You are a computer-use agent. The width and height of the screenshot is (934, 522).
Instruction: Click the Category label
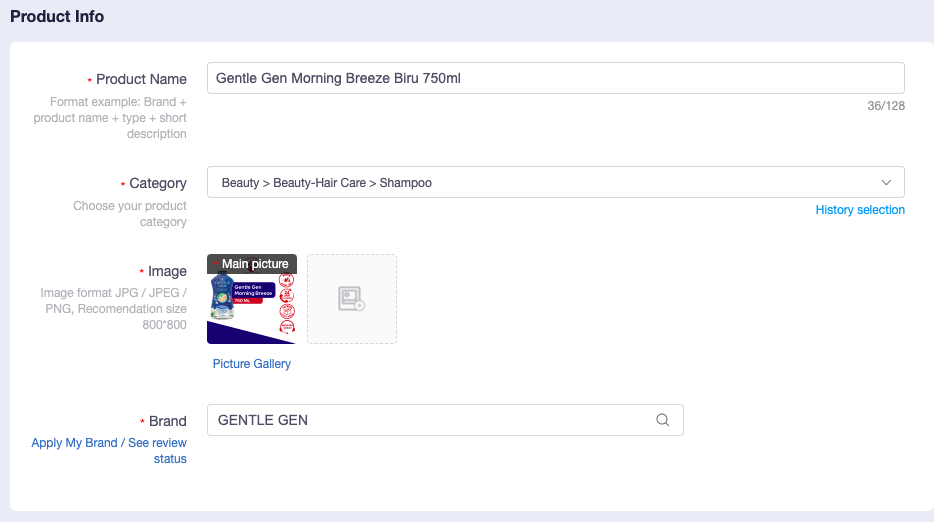click(x=158, y=184)
